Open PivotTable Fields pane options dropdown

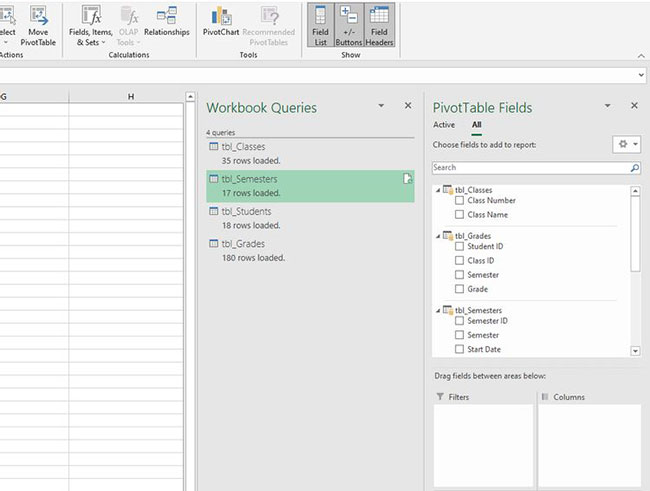(x=607, y=106)
